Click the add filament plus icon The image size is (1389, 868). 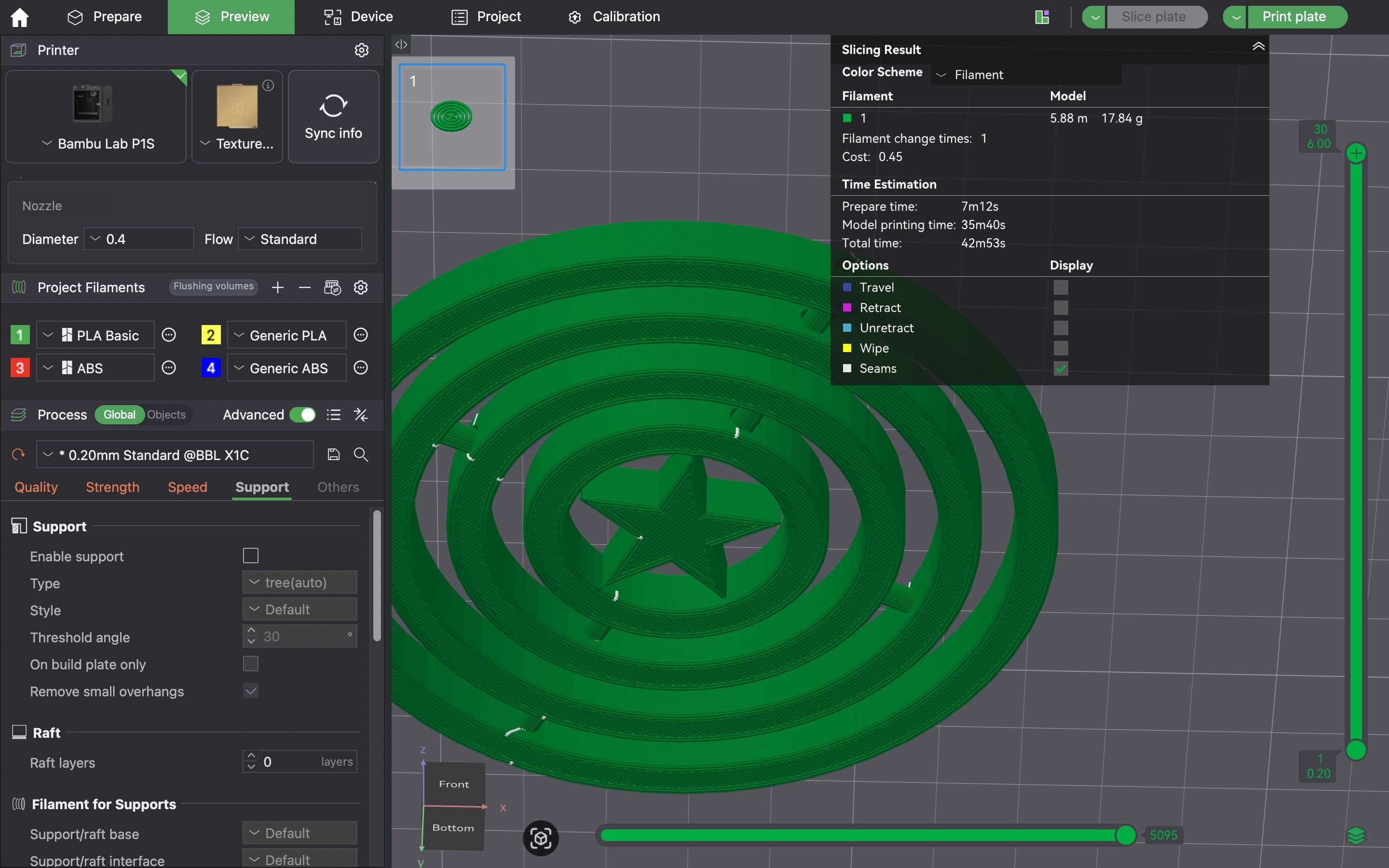click(278, 287)
